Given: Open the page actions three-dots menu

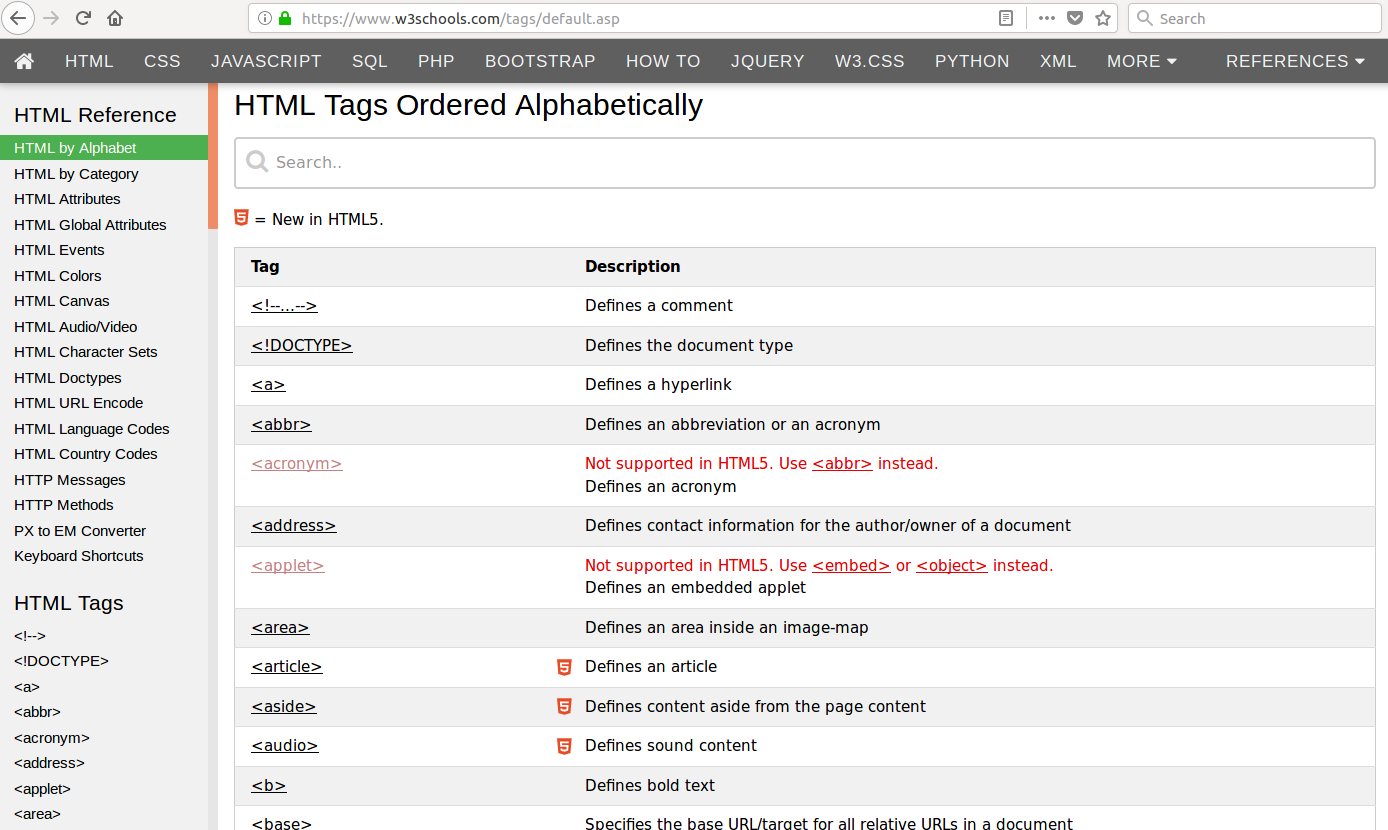Looking at the screenshot, I should [1047, 18].
